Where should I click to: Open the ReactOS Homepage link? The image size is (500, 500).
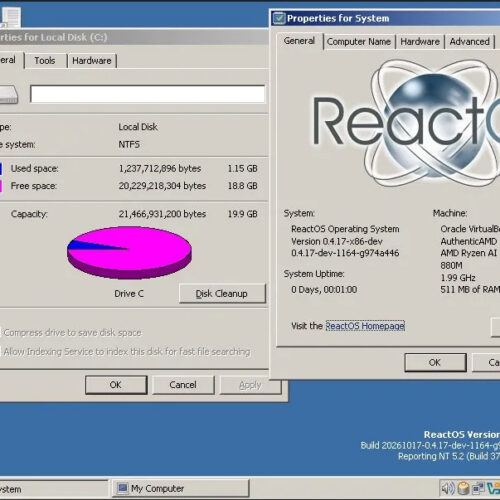point(365,326)
